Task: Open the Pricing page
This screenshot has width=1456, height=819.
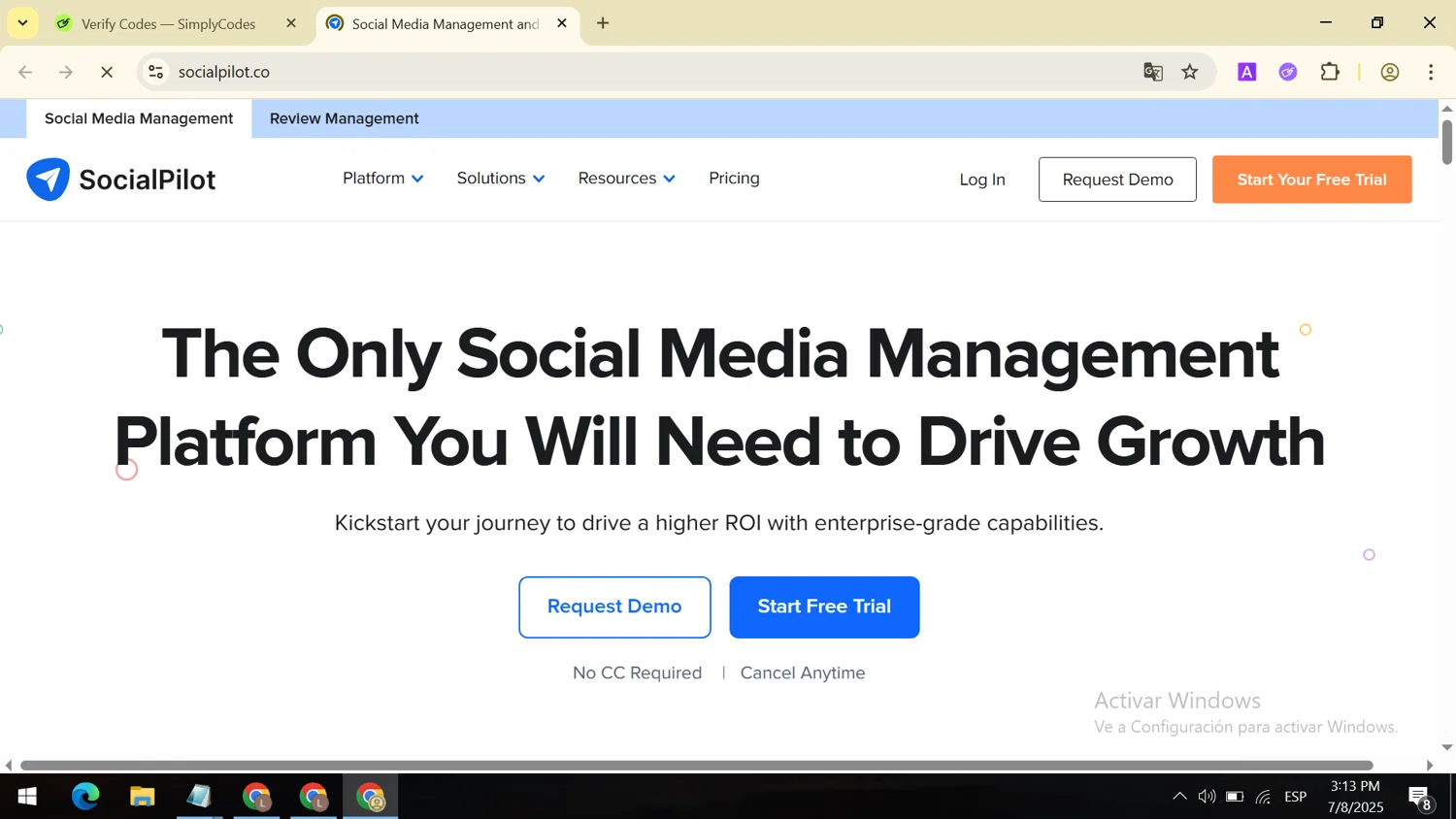Action: [734, 179]
